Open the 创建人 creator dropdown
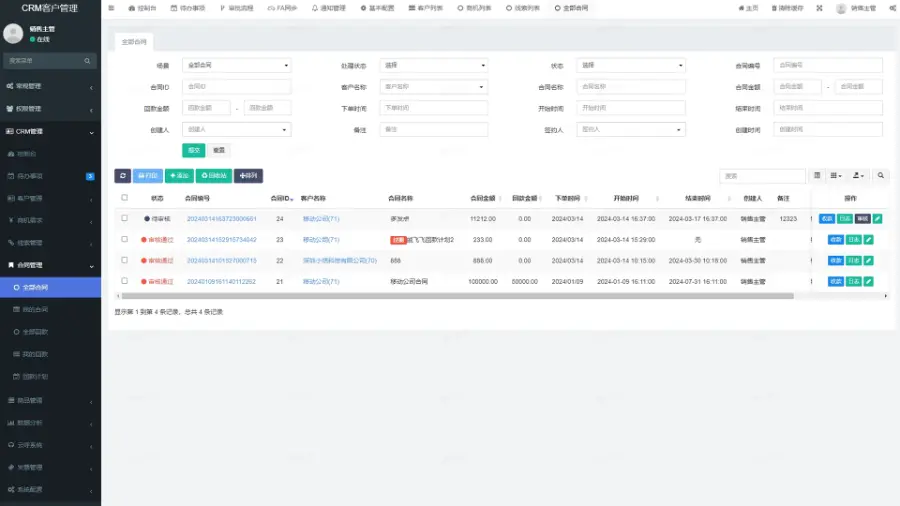Viewport: 900px width, 506px height. (x=236, y=129)
